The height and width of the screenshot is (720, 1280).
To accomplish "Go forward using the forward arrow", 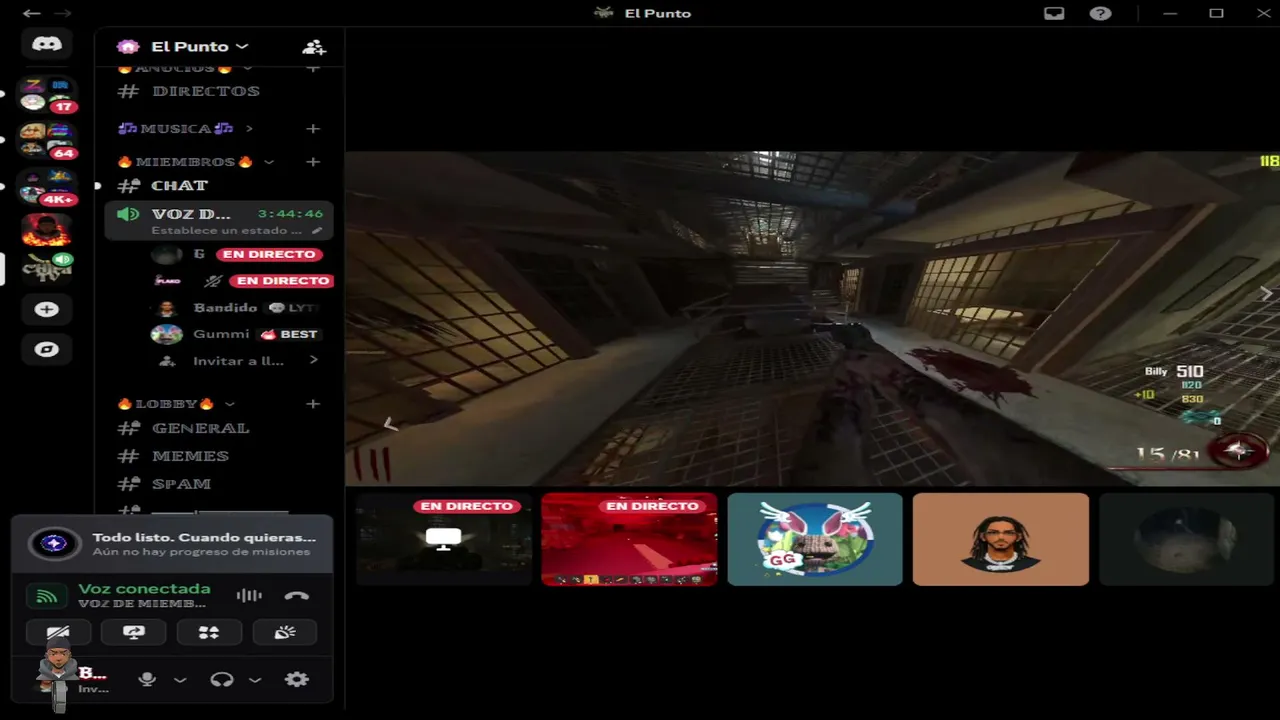I will [62, 13].
